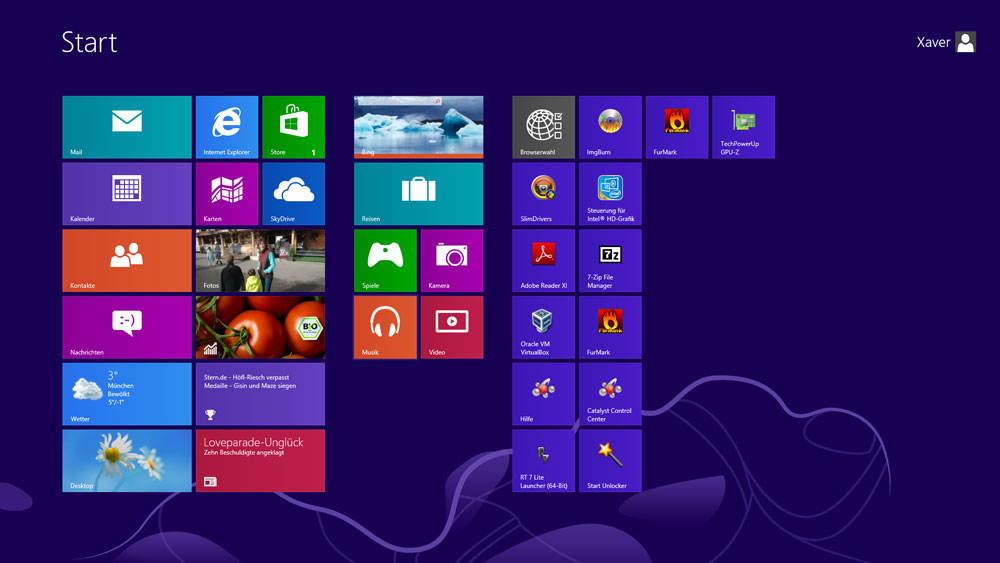
Task: Open the Desktop tile with daisies
Action: 126,460
